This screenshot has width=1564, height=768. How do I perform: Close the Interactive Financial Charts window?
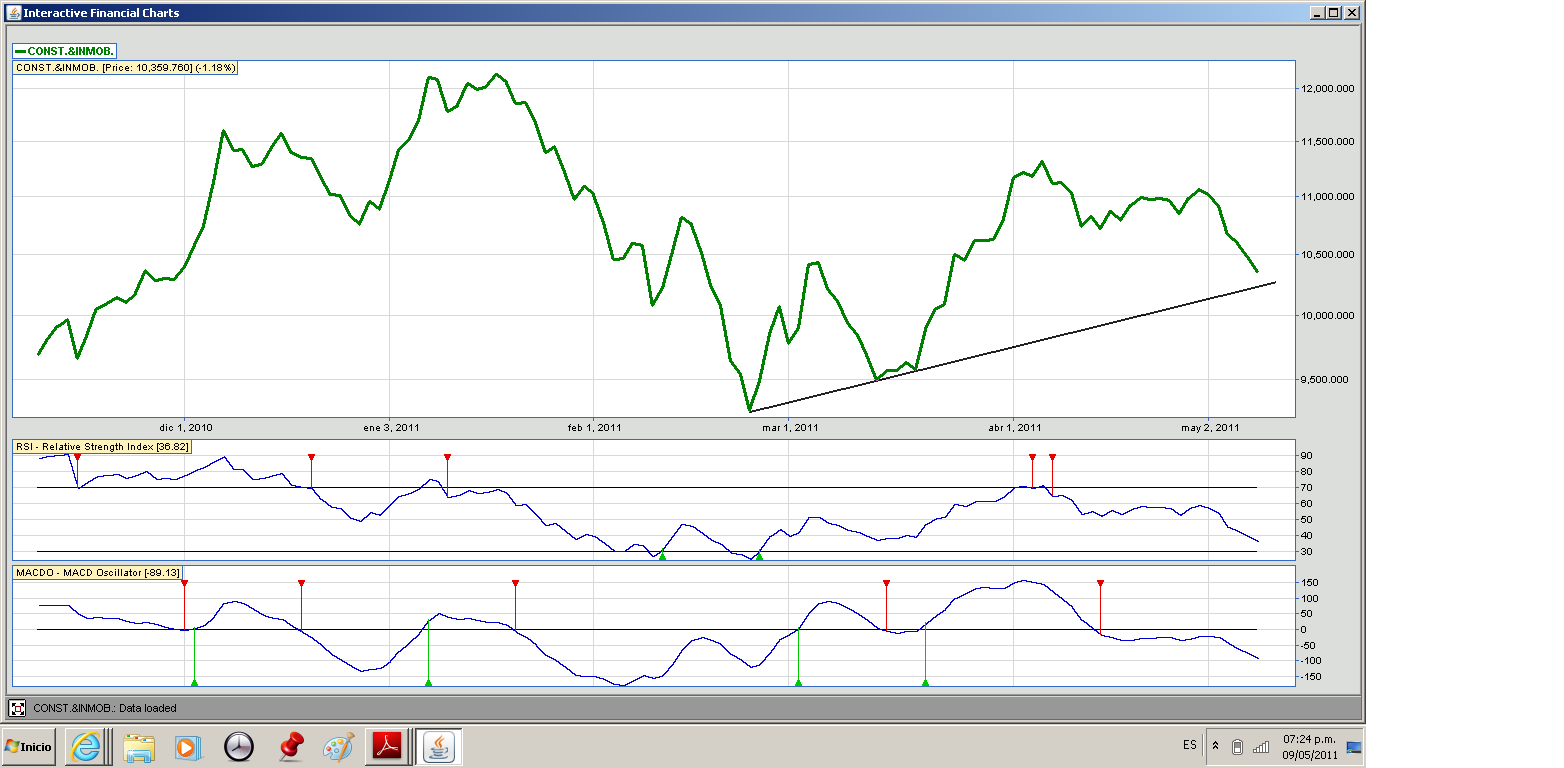point(1351,13)
